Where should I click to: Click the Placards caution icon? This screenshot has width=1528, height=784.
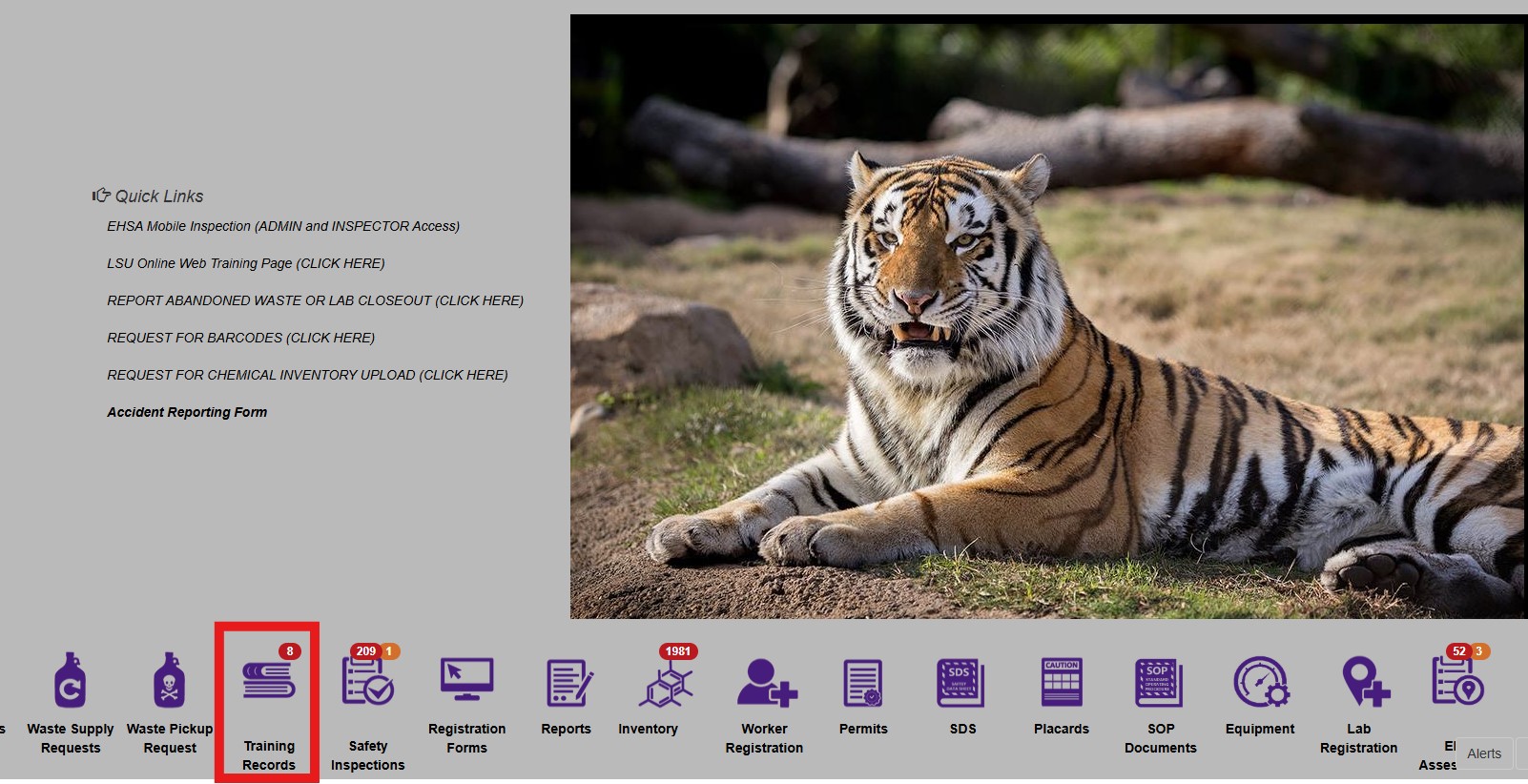(1062, 683)
